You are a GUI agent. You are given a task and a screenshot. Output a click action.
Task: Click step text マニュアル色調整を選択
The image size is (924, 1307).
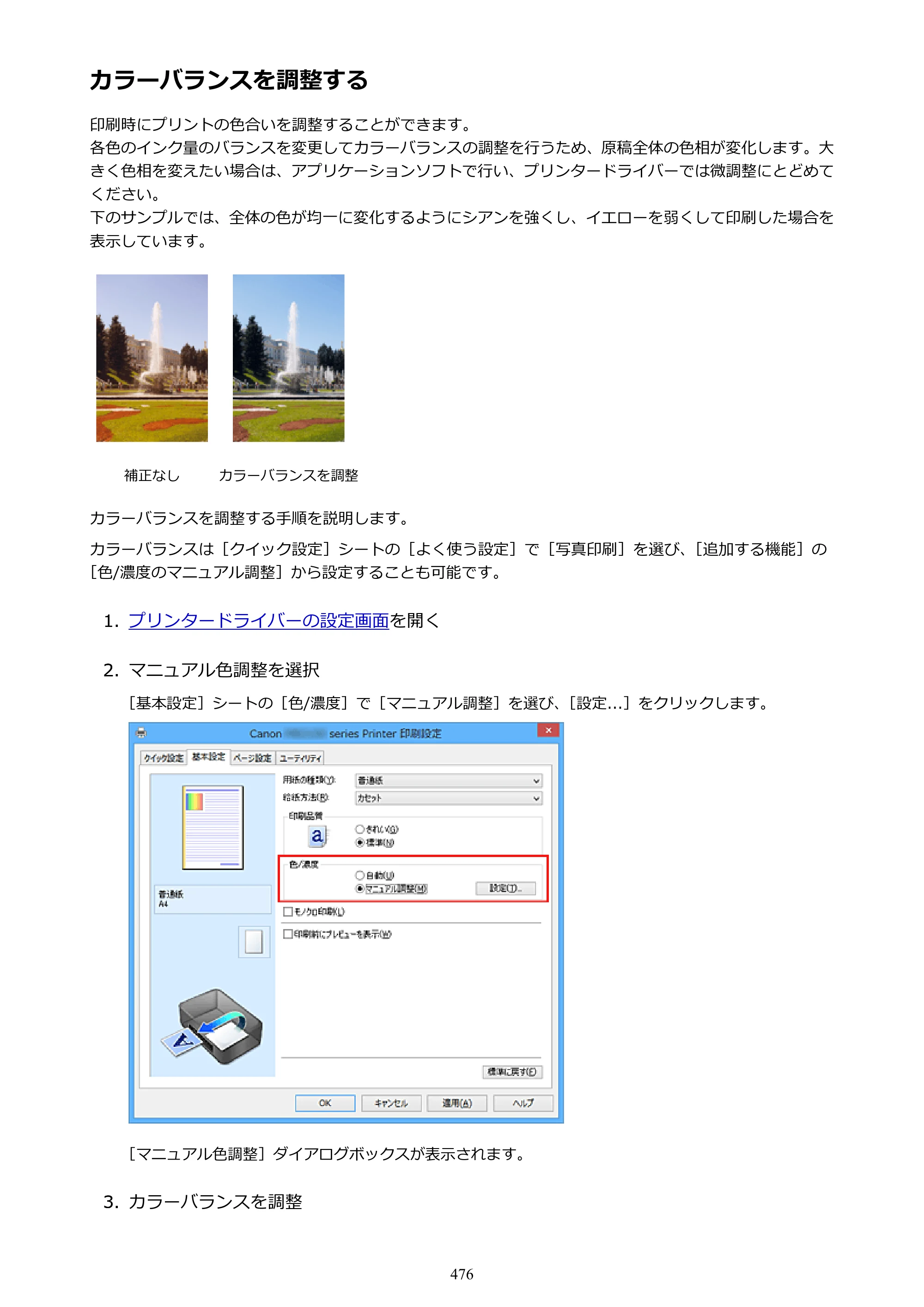pos(224,670)
